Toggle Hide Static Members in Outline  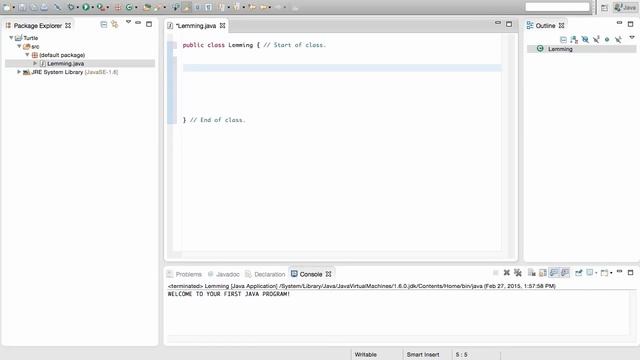596,39
